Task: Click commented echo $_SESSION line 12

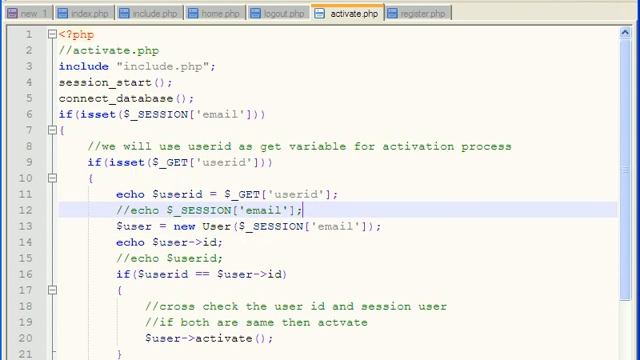Action: [x=209, y=211]
